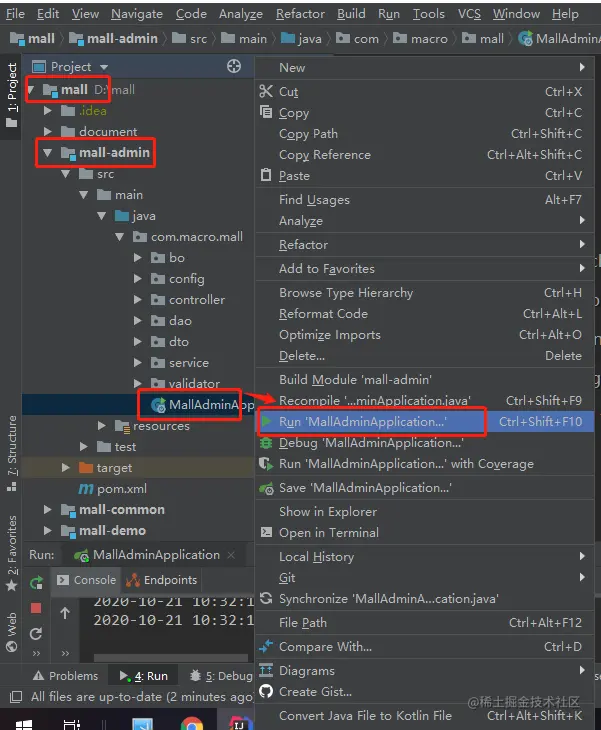Open the VCS menu
This screenshot has width=601, height=730.
point(469,14)
